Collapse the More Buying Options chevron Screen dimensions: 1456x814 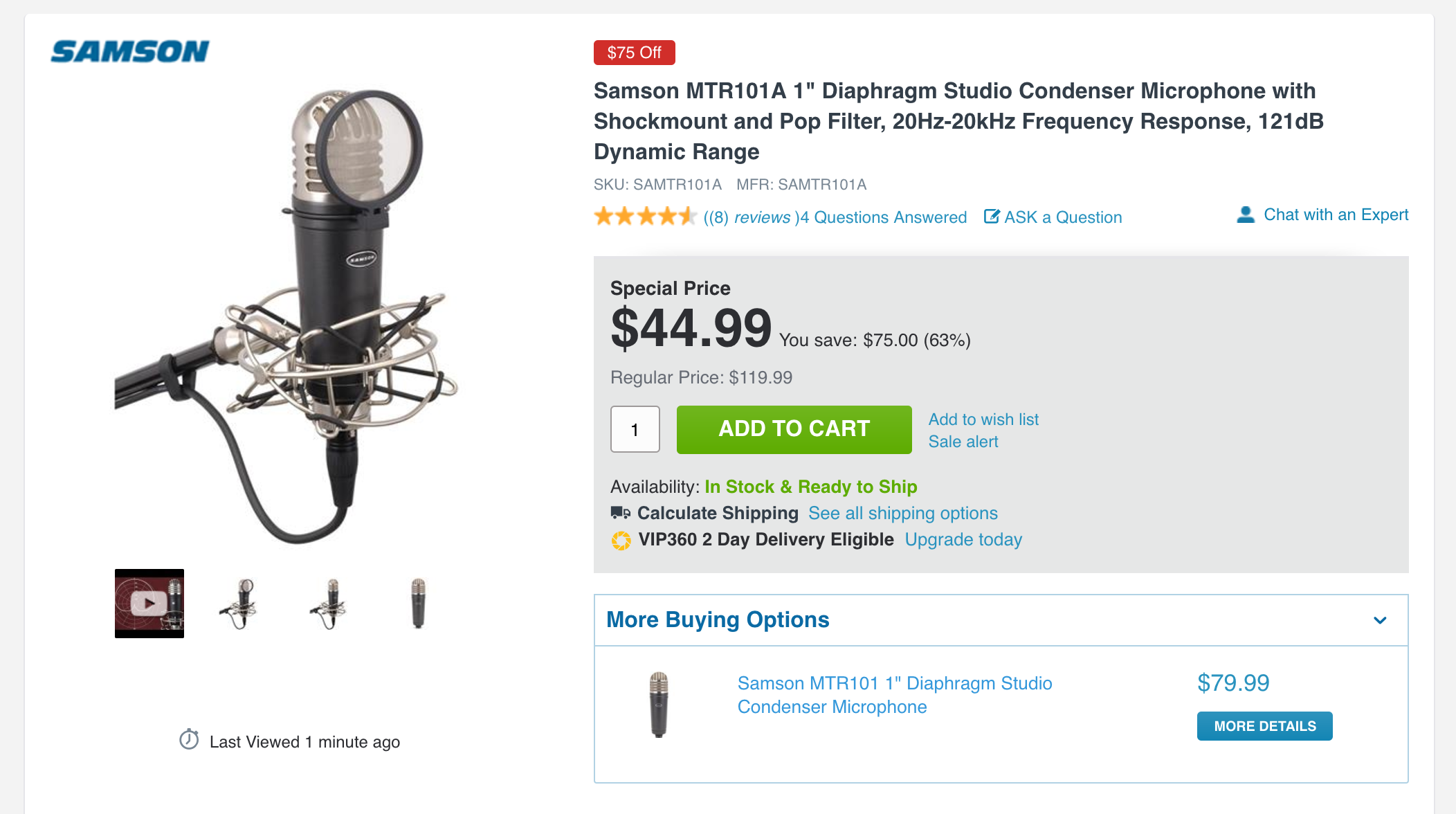(1380, 620)
